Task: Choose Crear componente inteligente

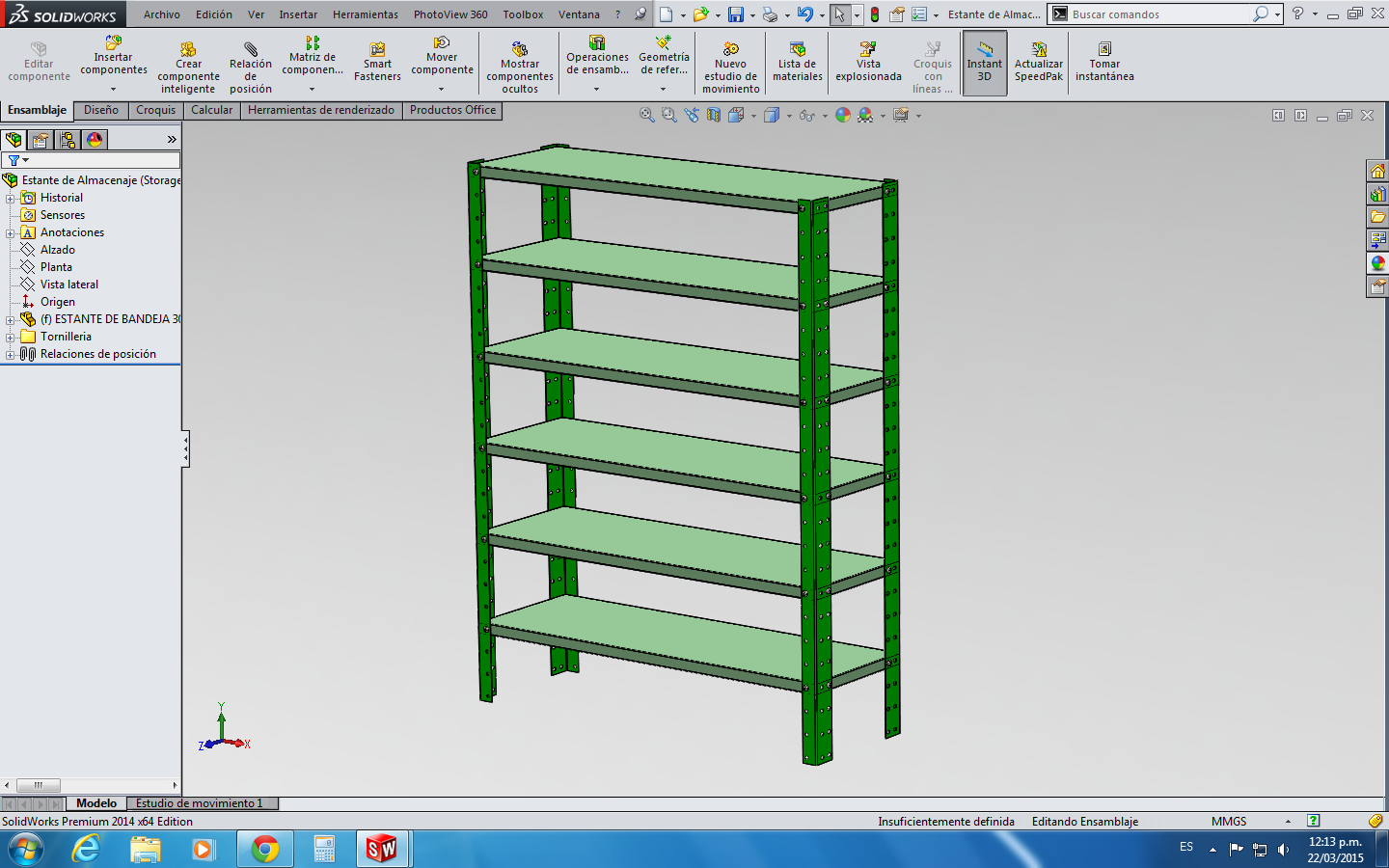Action: click(x=188, y=68)
